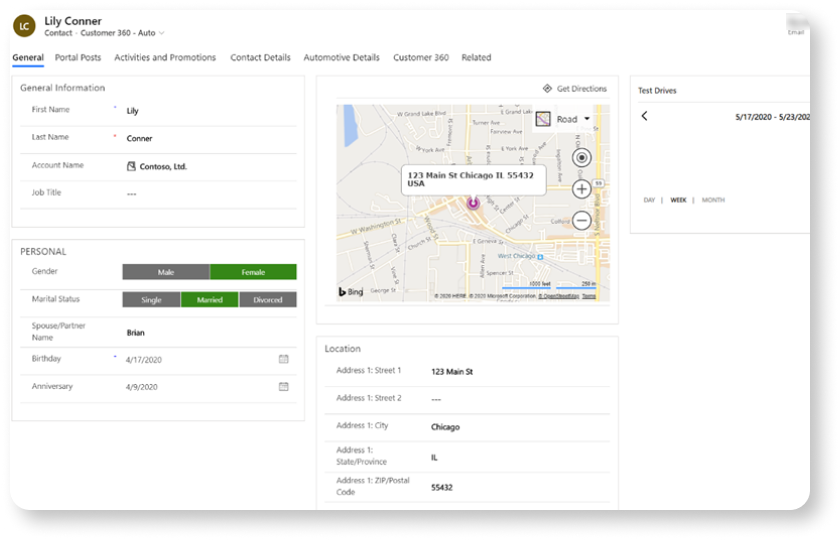
Task: Go to the Customer 360 tab
Action: coord(421,57)
